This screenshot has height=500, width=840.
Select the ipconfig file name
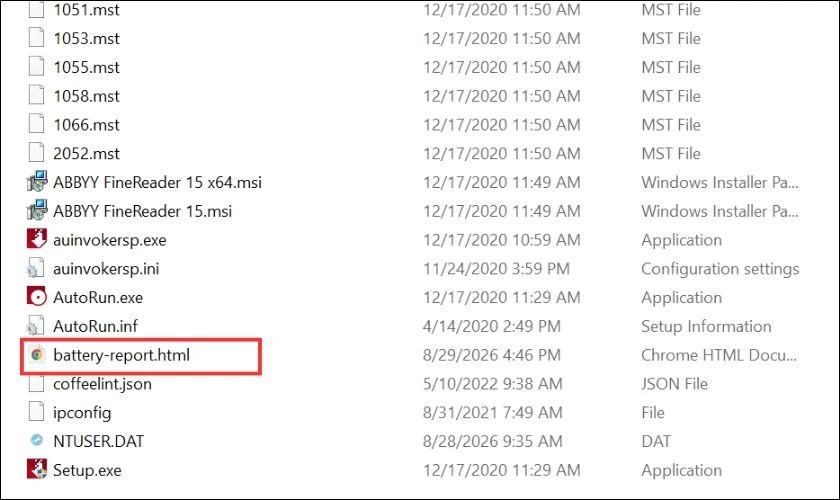click(82, 413)
